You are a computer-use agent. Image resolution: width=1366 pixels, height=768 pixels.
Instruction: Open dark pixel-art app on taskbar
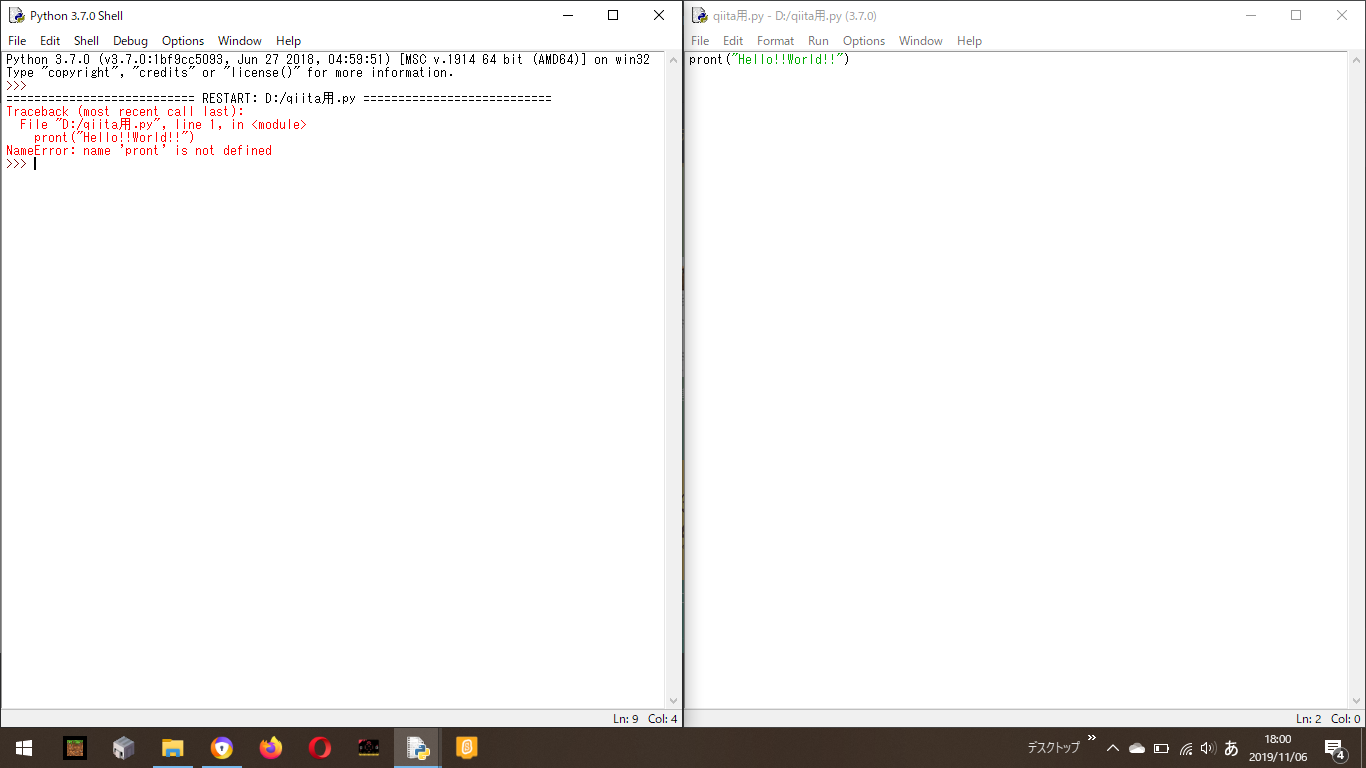pyautogui.click(x=368, y=747)
